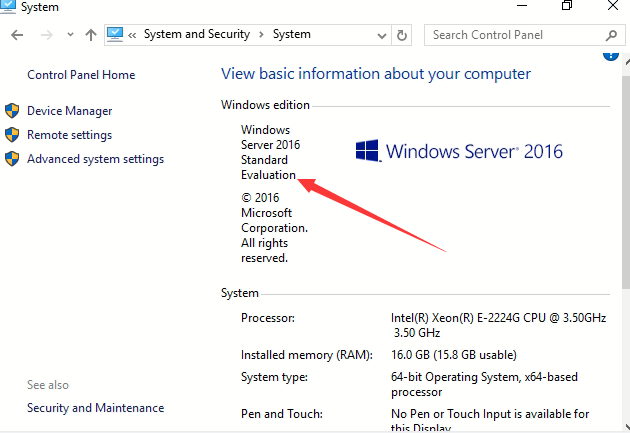Image resolution: width=630 pixels, height=433 pixels.
Task: Click shield icon by Advanced system settings
Action: click(12, 159)
